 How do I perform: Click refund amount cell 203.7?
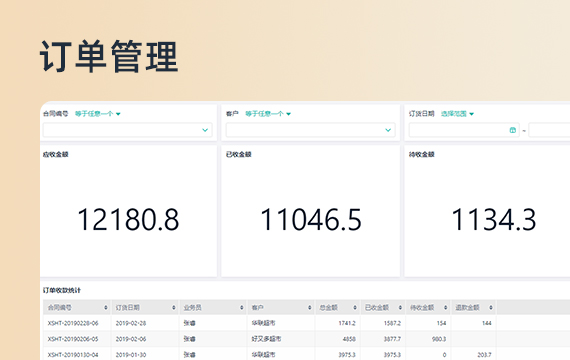click(484, 355)
